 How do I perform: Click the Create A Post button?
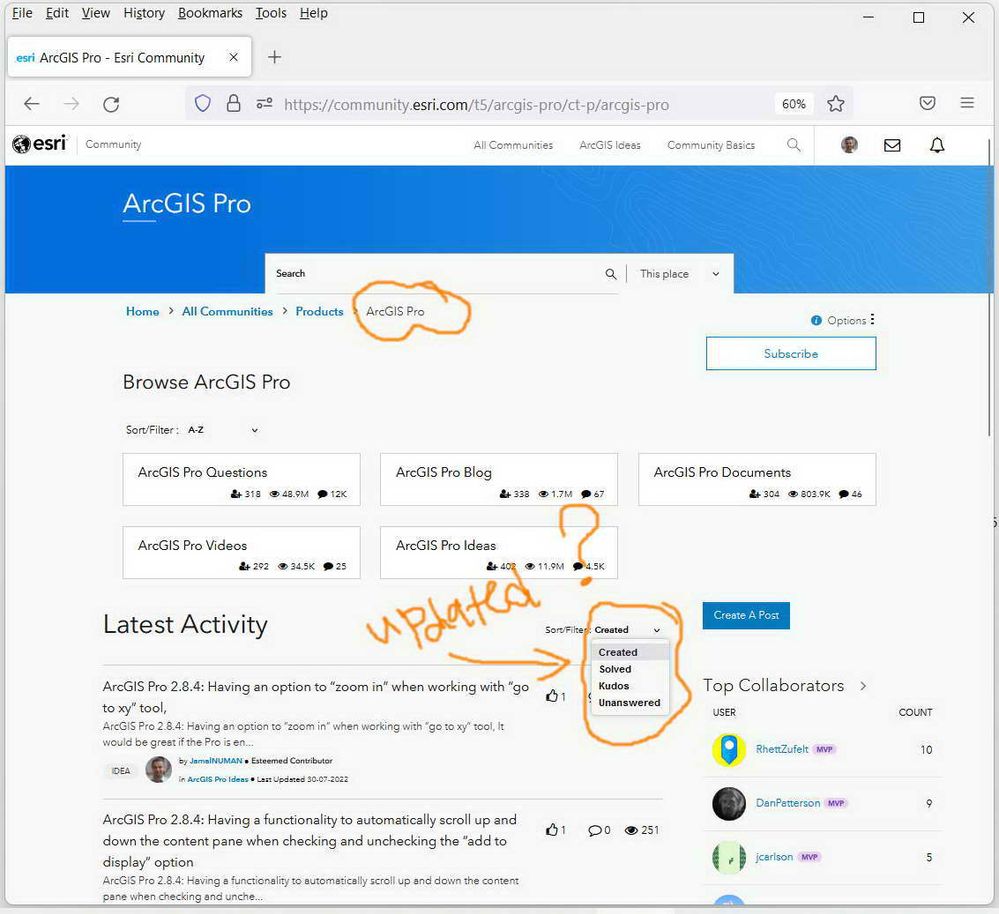746,615
